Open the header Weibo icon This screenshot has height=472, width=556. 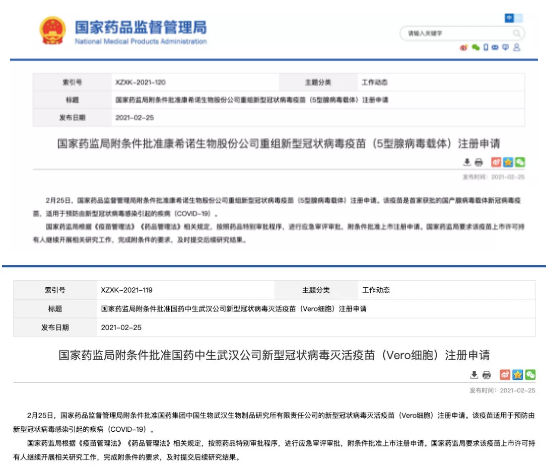[463, 47]
